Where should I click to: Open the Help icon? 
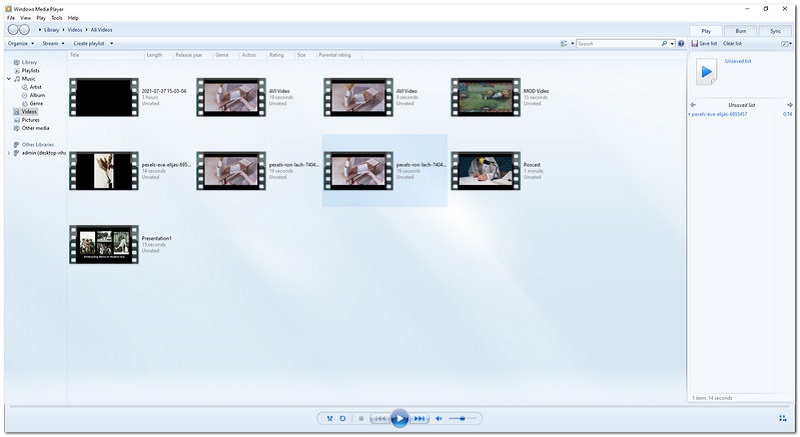[x=681, y=43]
